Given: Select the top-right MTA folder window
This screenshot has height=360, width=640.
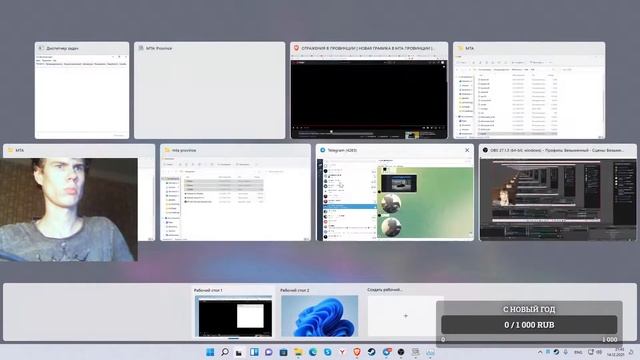Looking at the screenshot, I should coord(529,90).
